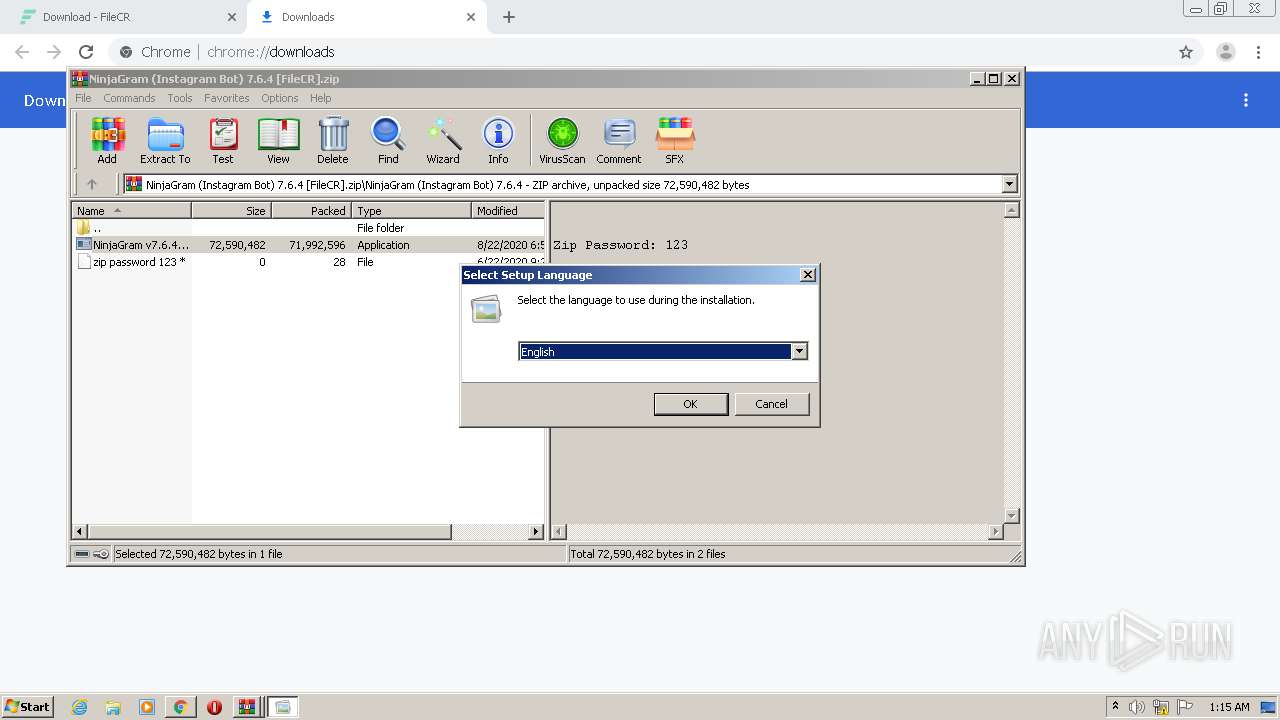Sort by Modified column header
1280x720 pixels.
[x=508, y=210]
